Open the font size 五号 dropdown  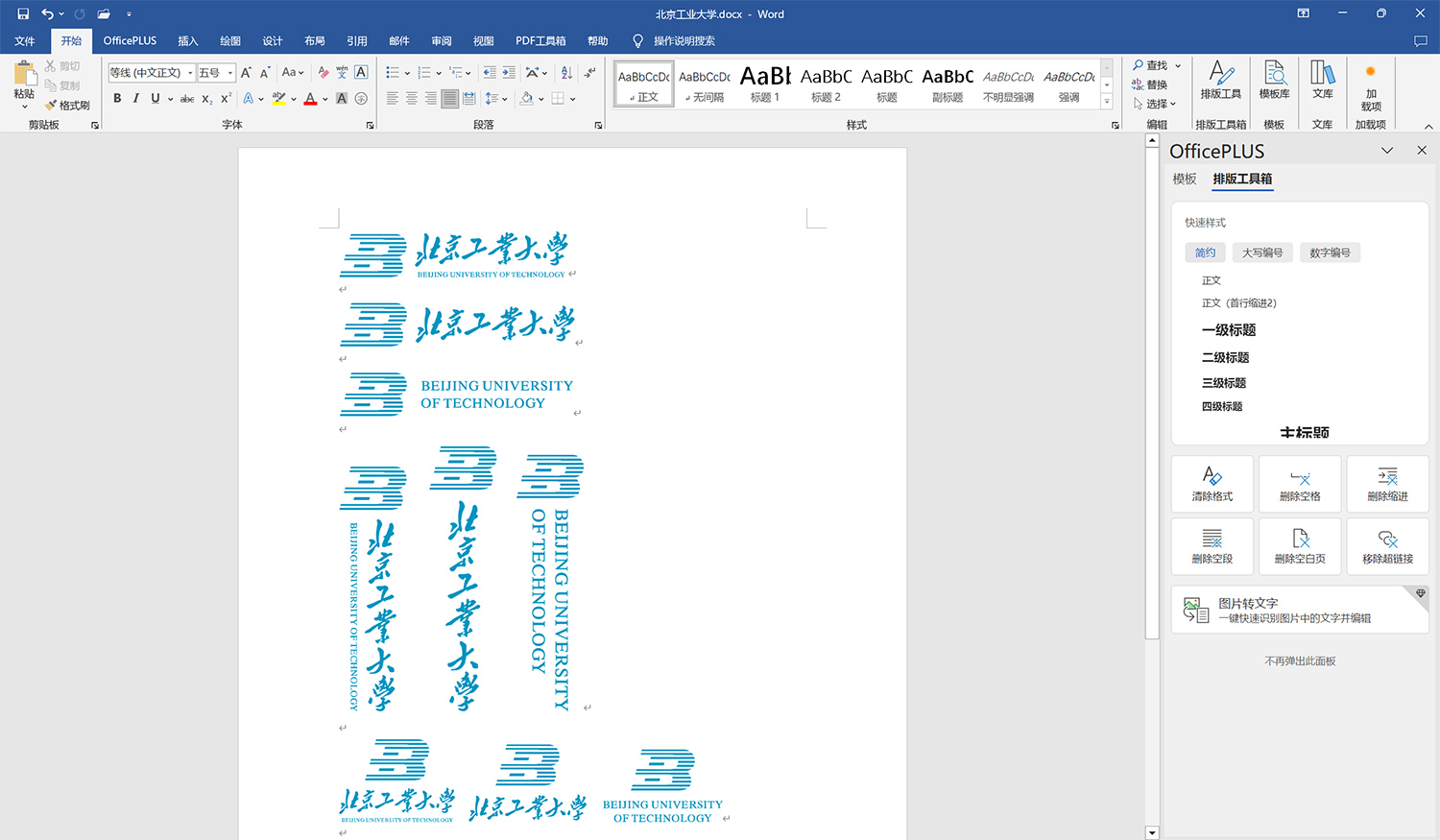pos(230,73)
